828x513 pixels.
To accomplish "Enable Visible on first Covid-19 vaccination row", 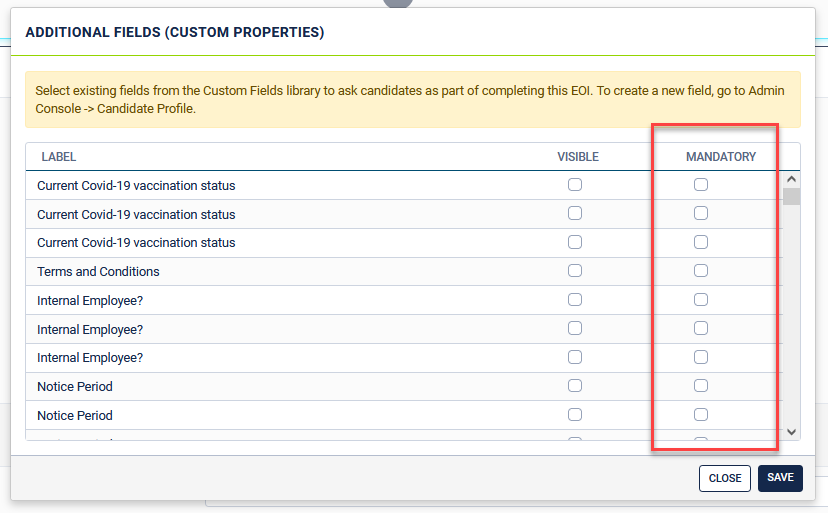I will pos(575,185).
